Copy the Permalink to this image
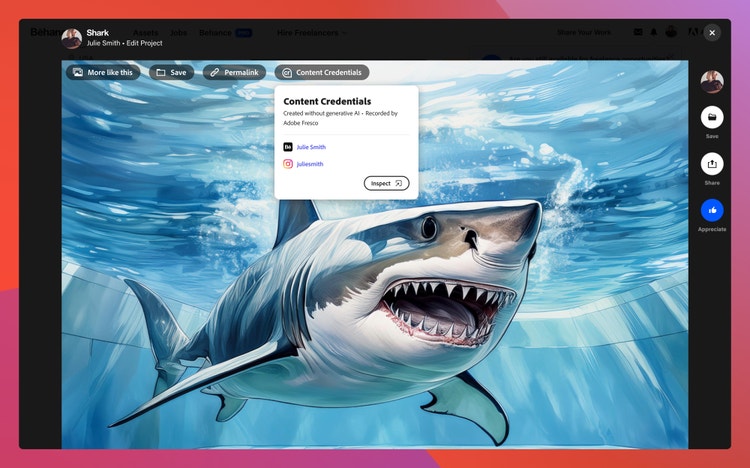Screen dimensions: 750x468 click(x=234, y=72)
